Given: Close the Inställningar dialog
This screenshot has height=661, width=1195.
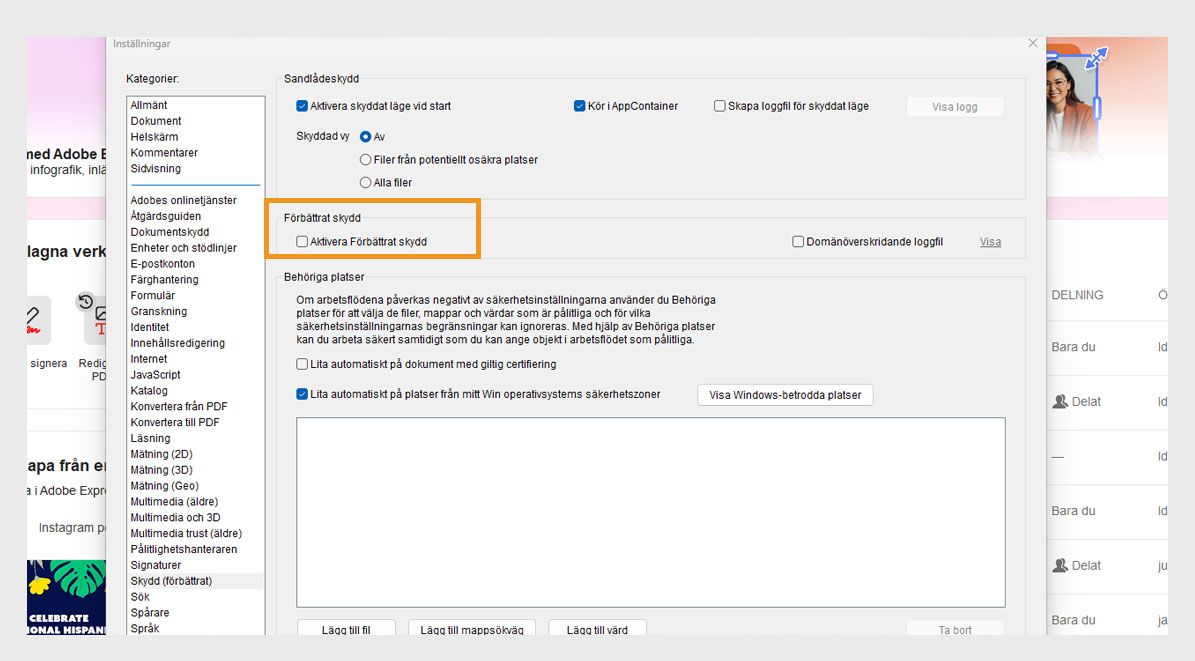Looking at the screenshot, I should tap(1033, 43).
